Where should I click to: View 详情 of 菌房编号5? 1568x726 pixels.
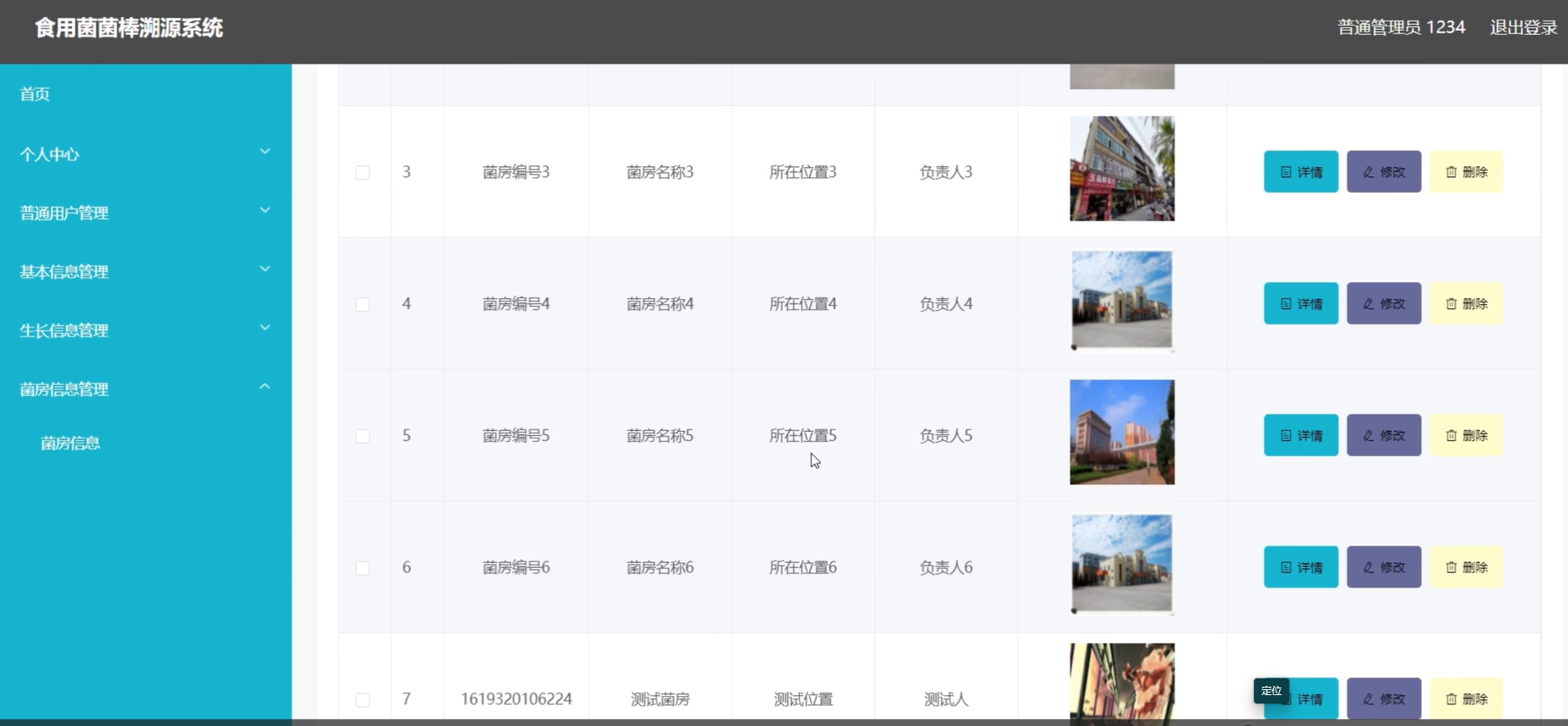point(1301,435)
